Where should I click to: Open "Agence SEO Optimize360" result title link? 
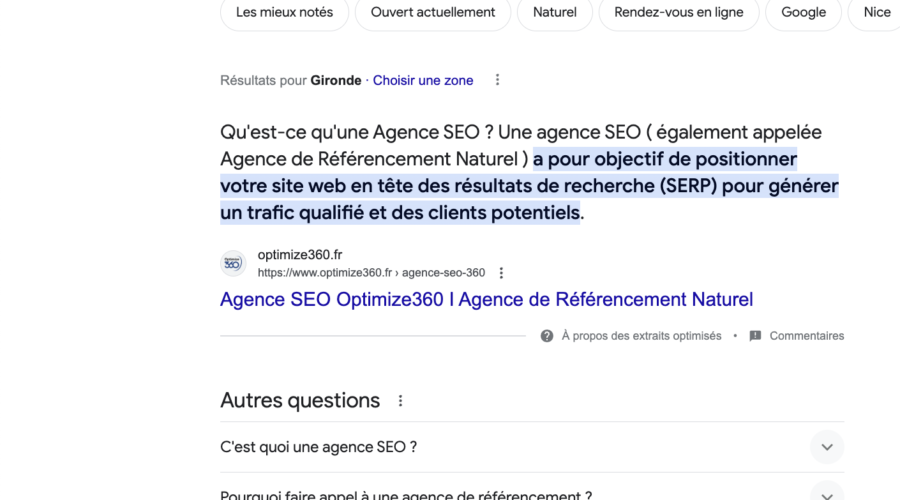tap(486, 299)
